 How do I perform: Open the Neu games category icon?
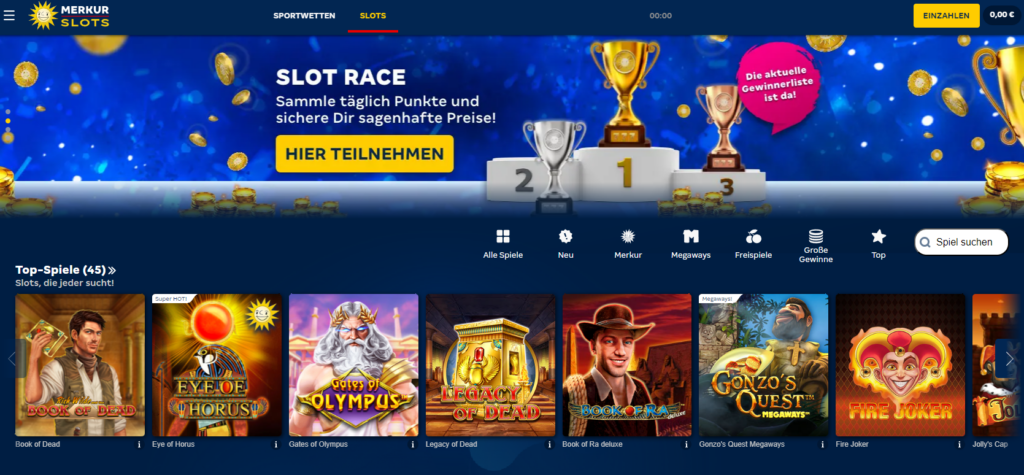(x=566, y=237)
